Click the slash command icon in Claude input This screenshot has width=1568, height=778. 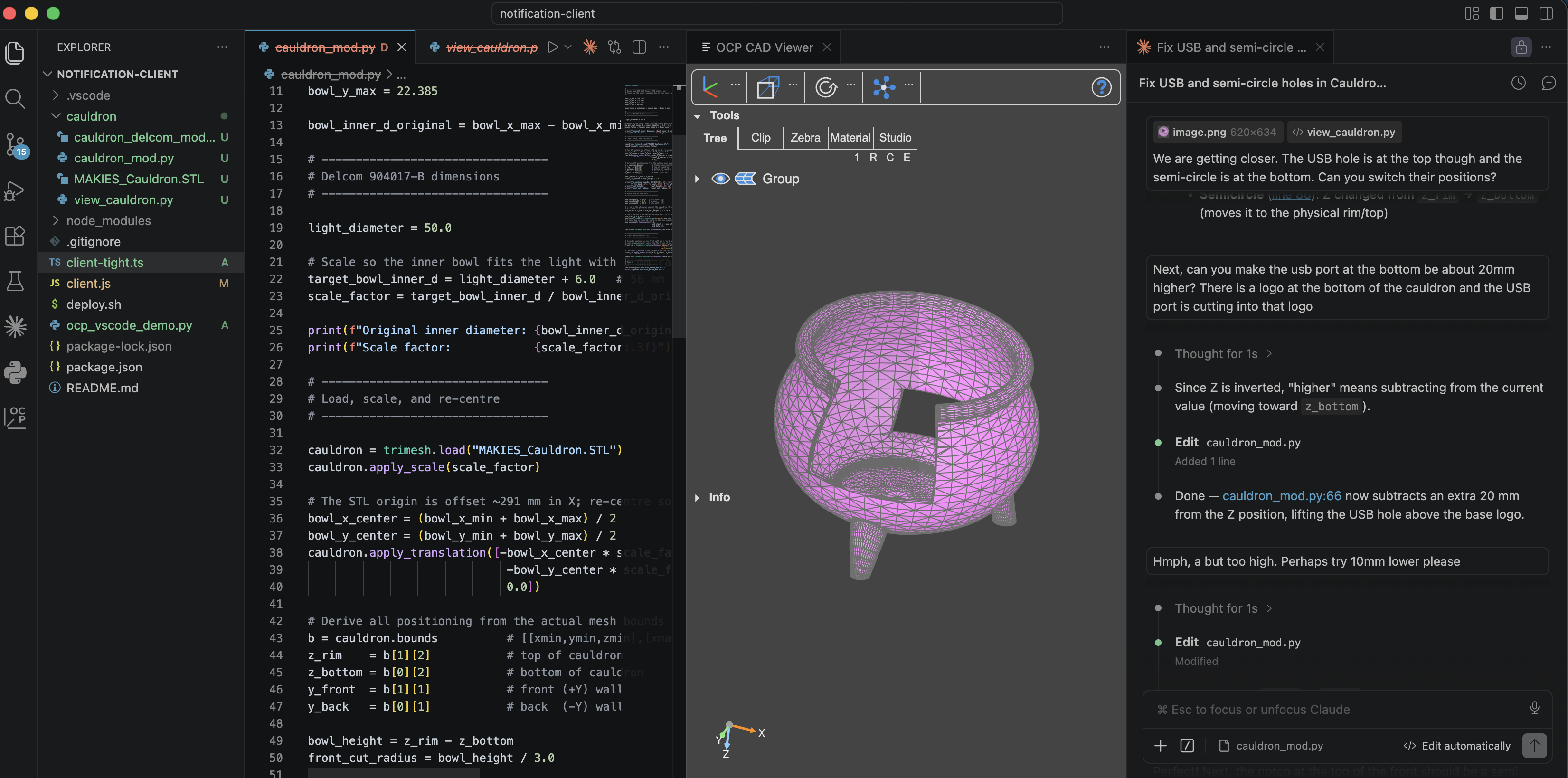click(1187, 746)
